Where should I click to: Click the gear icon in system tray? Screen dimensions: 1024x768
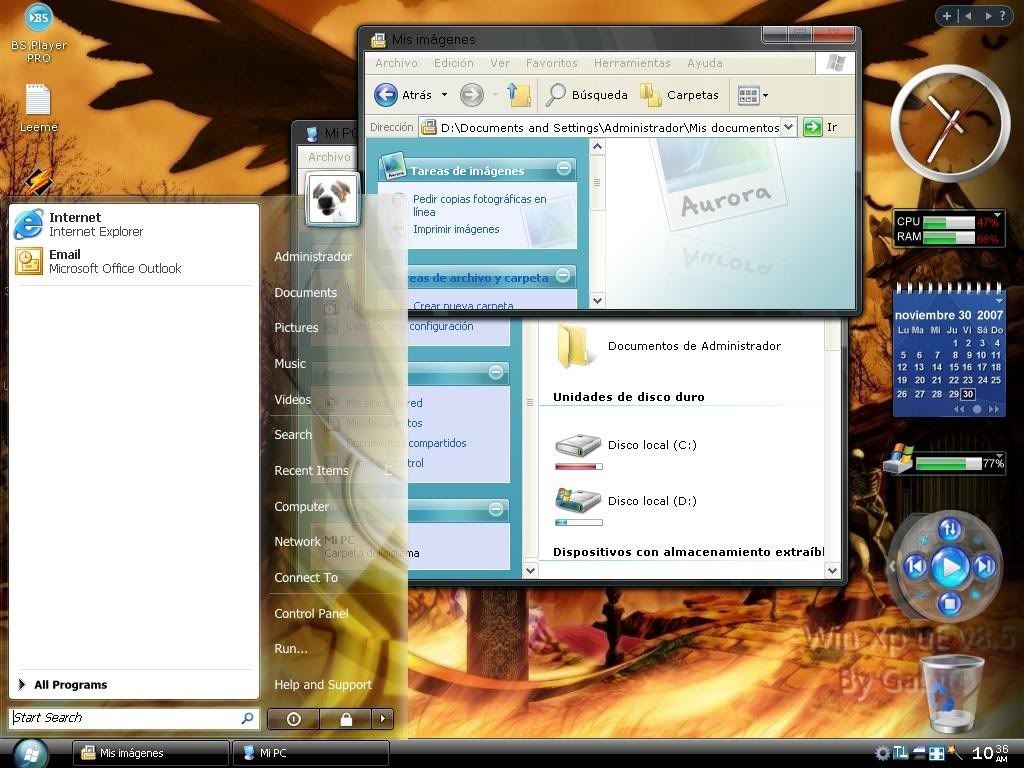click(x=882, y=753)
